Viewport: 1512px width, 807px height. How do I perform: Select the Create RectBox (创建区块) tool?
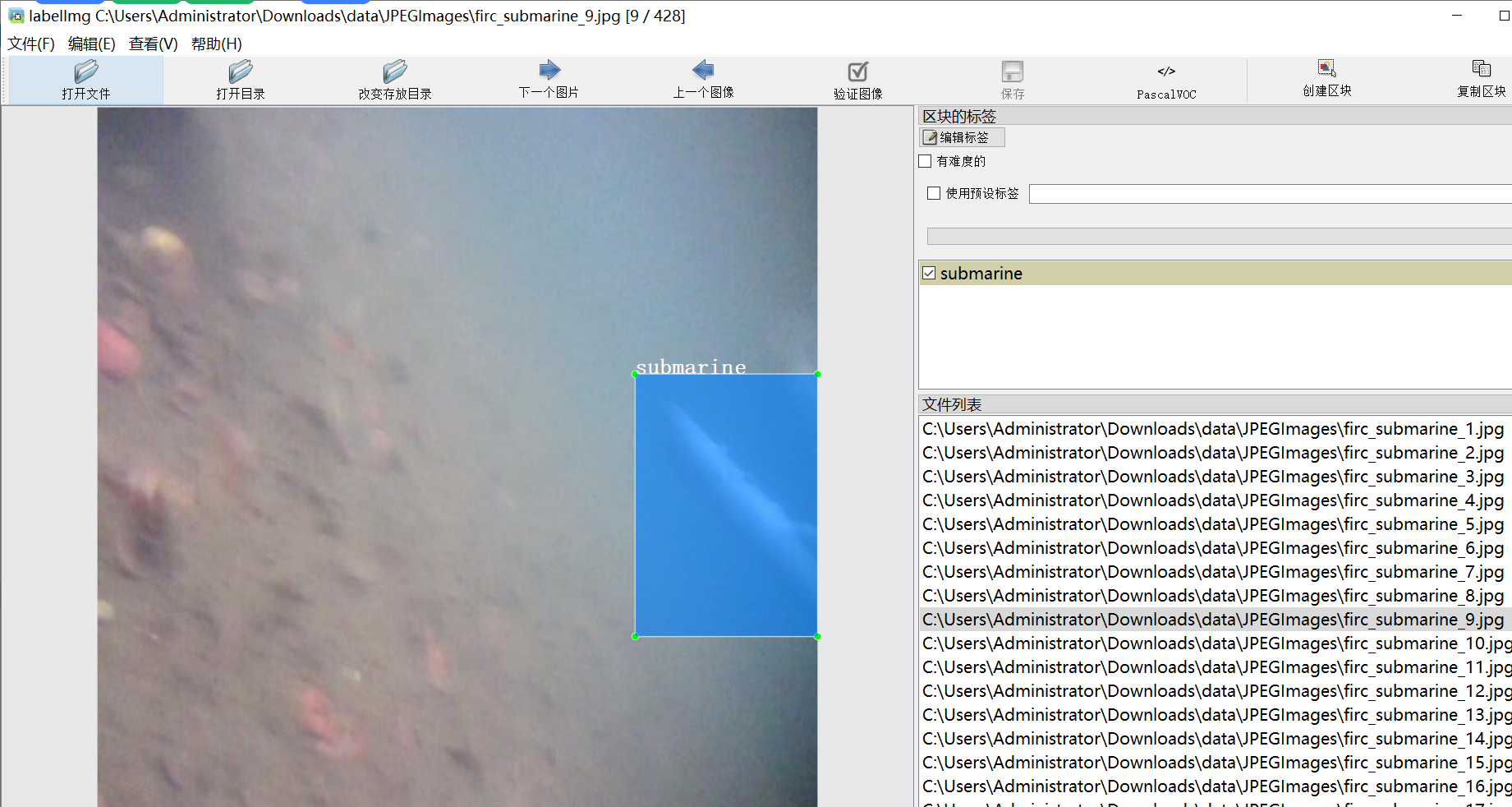point(1327,69)
